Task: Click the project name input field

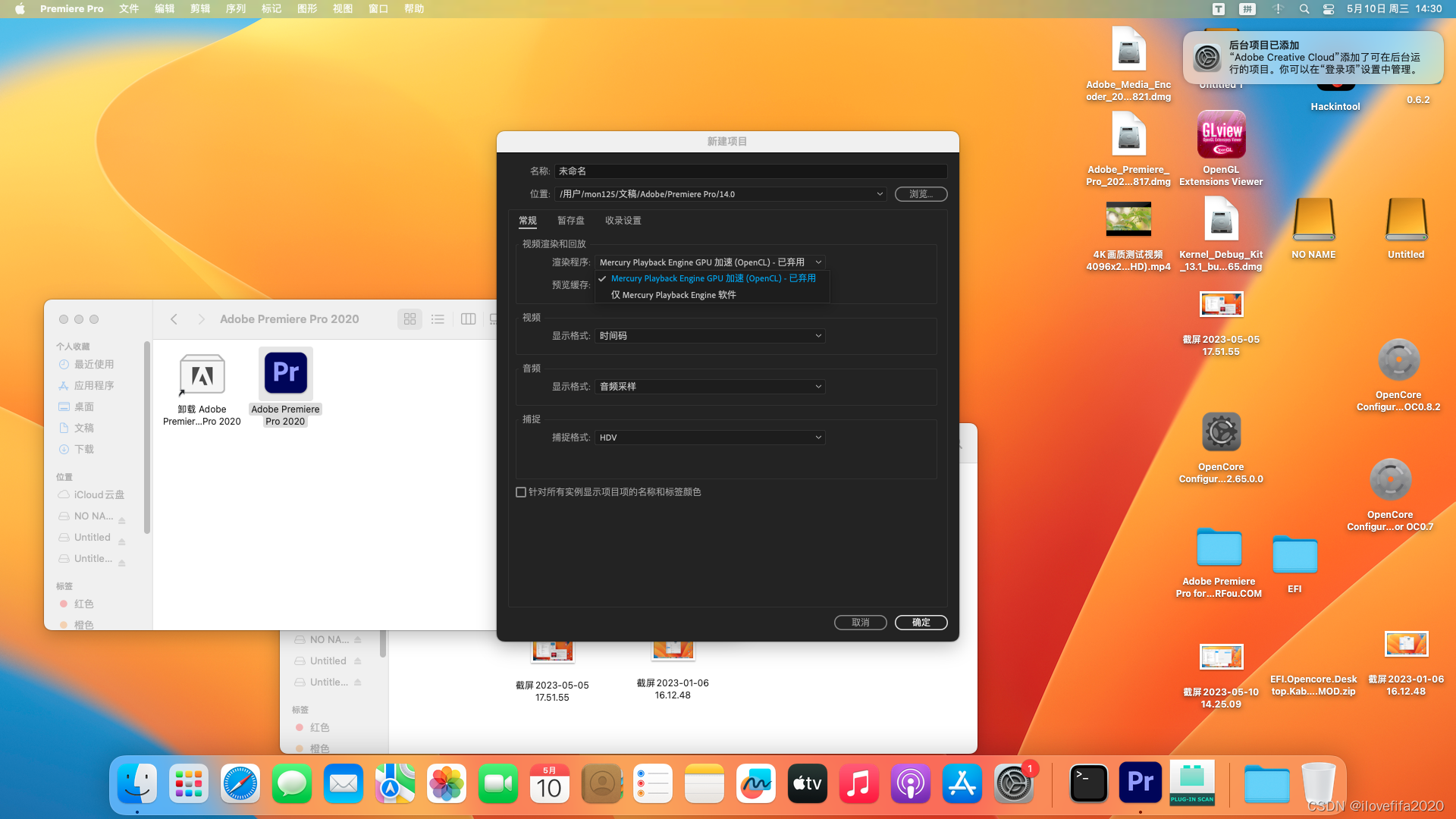Action: click(750, 171)
